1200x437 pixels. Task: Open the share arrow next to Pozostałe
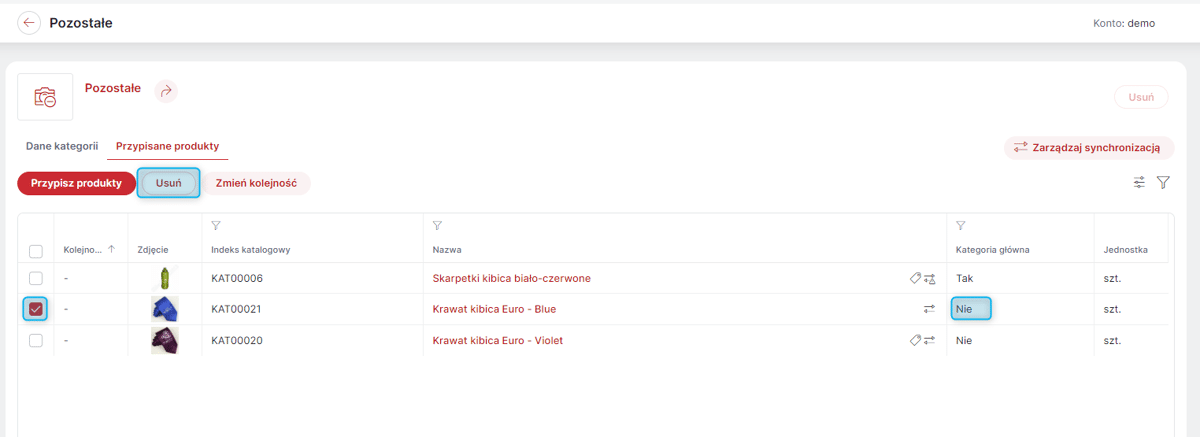(x=166, y=90)
